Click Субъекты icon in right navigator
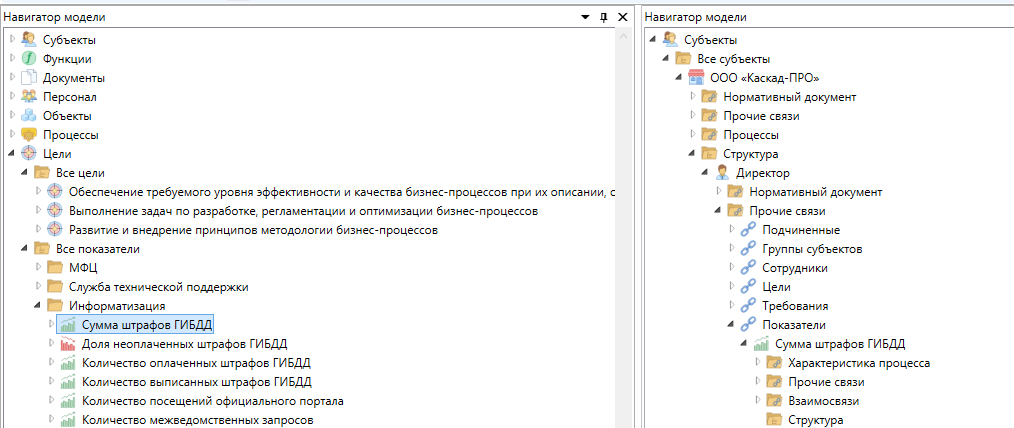 click(x=671, y=39)
